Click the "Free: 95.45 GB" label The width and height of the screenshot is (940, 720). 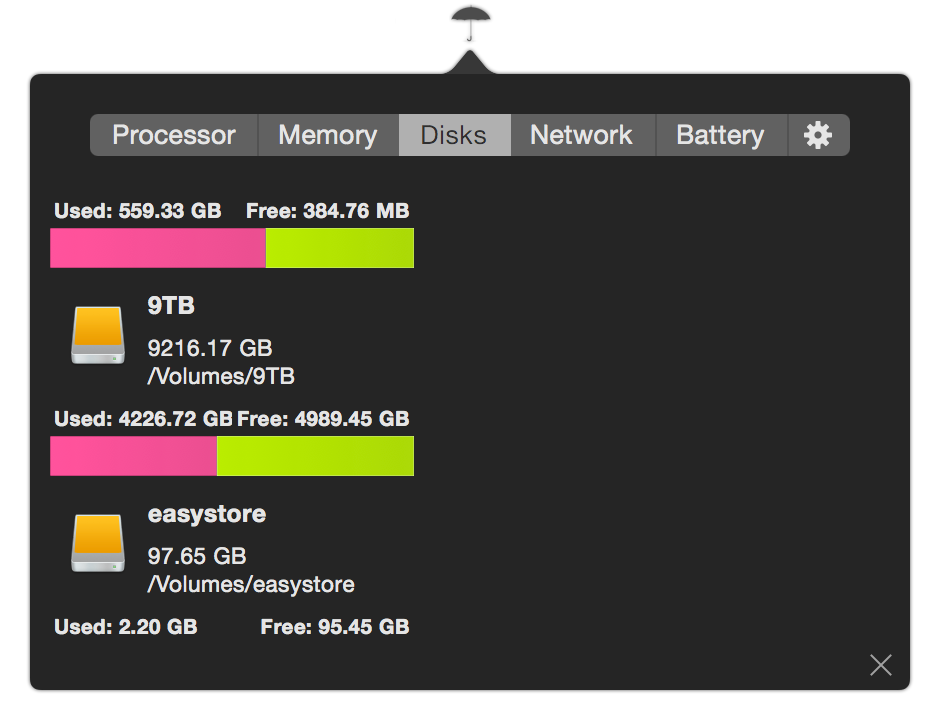(x=335, y=627)
